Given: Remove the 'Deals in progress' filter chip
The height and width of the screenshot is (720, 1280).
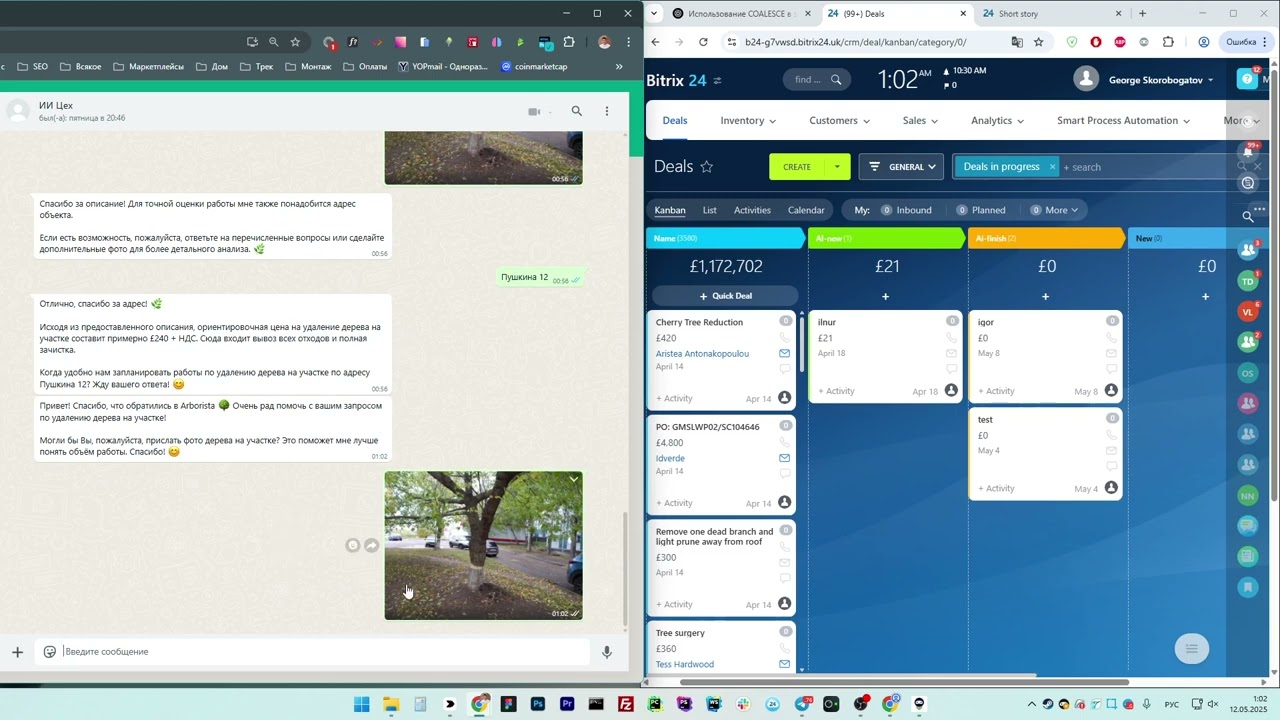Looking at the screenshot, I should pyautogui.click(x=1052, y=167).
